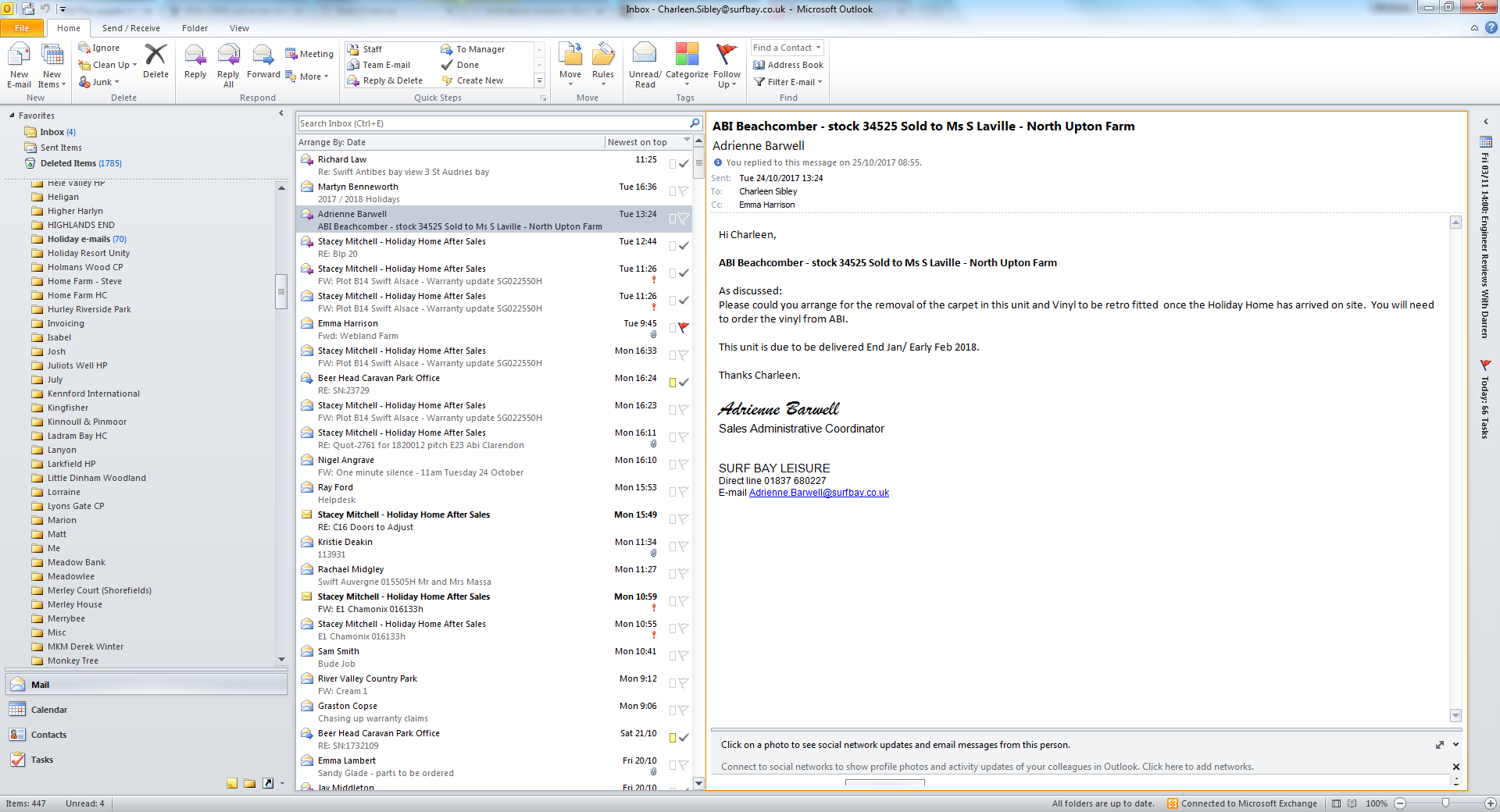Switch to the Folder tab

coord(195,28)
